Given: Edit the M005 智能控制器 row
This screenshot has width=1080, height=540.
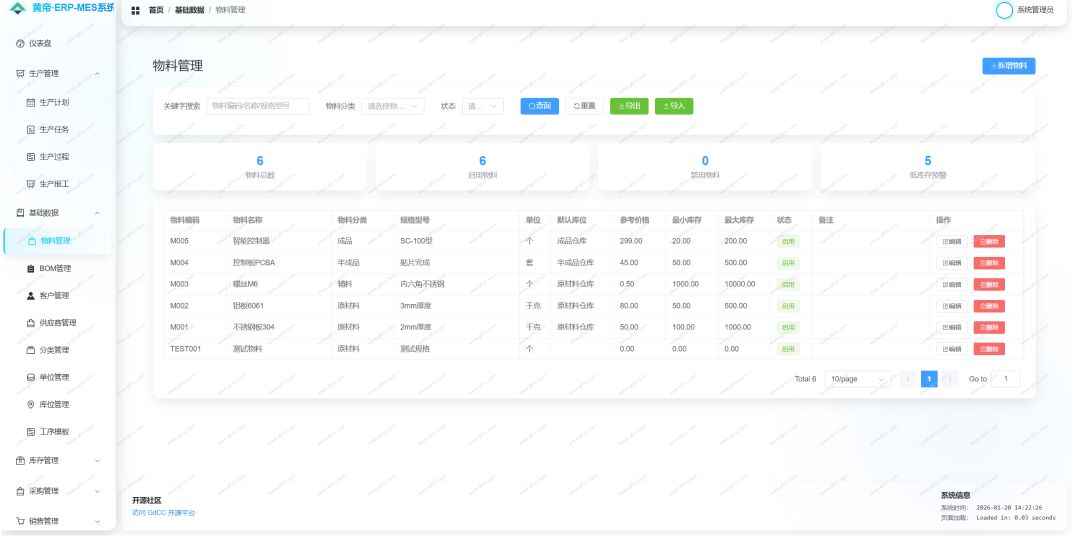Looking at the screenshot, I should 951,242.
